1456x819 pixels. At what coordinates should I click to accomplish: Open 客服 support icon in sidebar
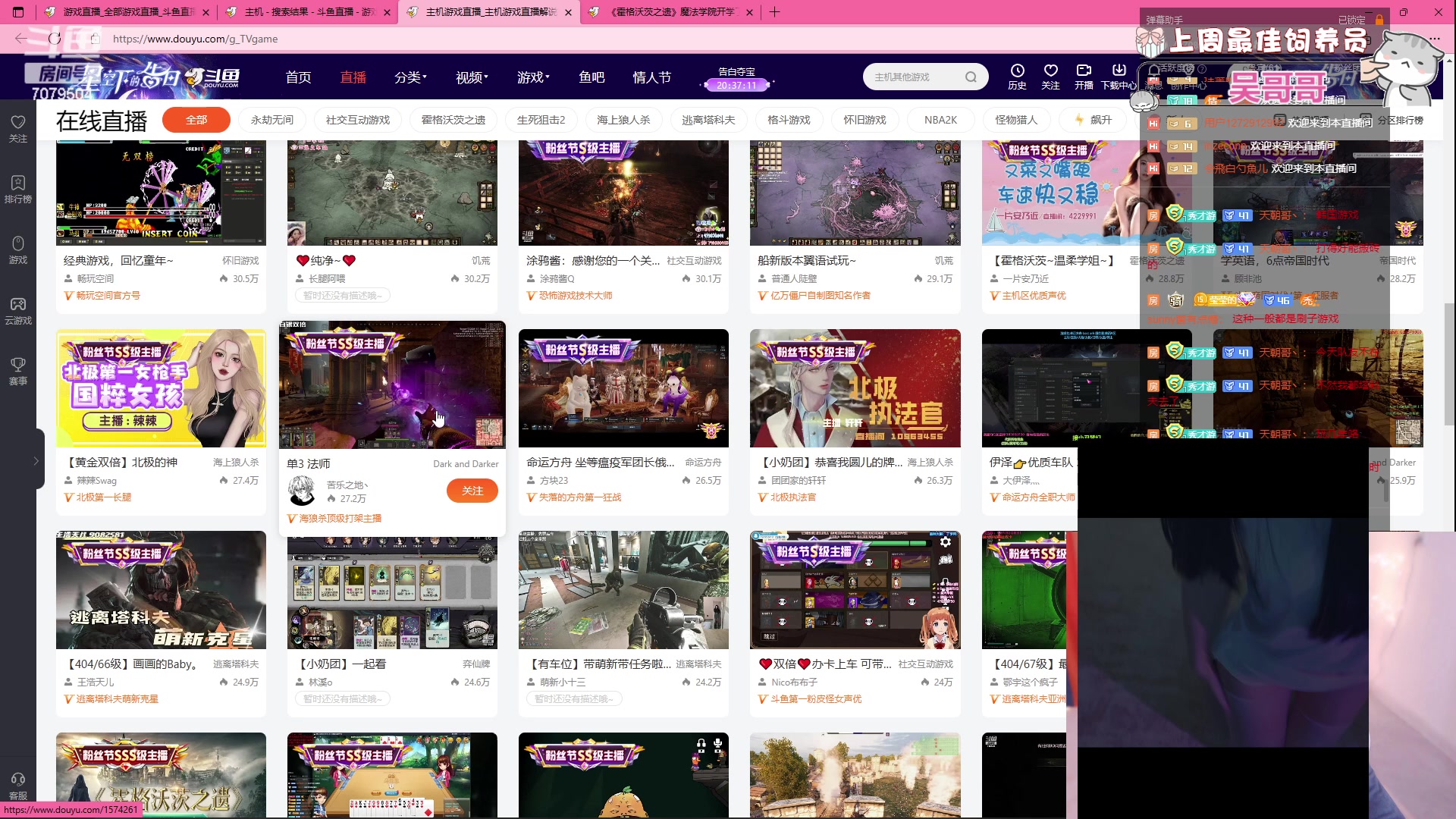[18, 786]
